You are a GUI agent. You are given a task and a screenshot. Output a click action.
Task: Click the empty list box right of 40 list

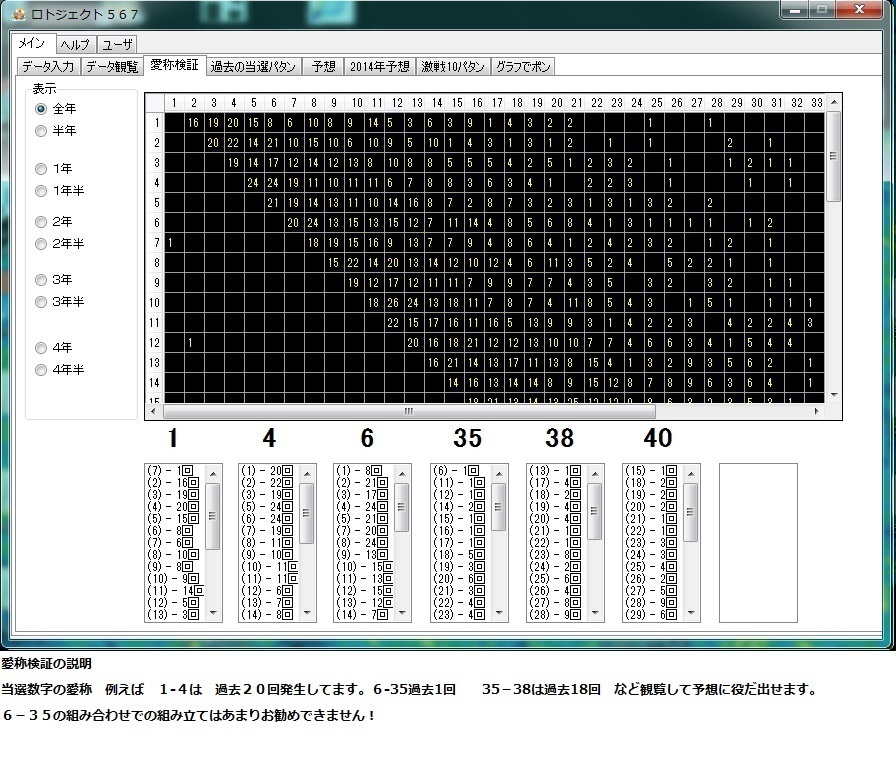coord(758,543)
